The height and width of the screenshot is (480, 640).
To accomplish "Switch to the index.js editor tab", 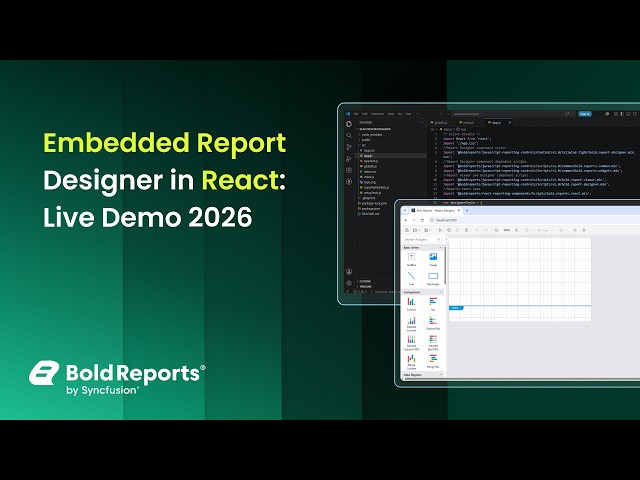I will pyautogui.click(x=468, y=122).
